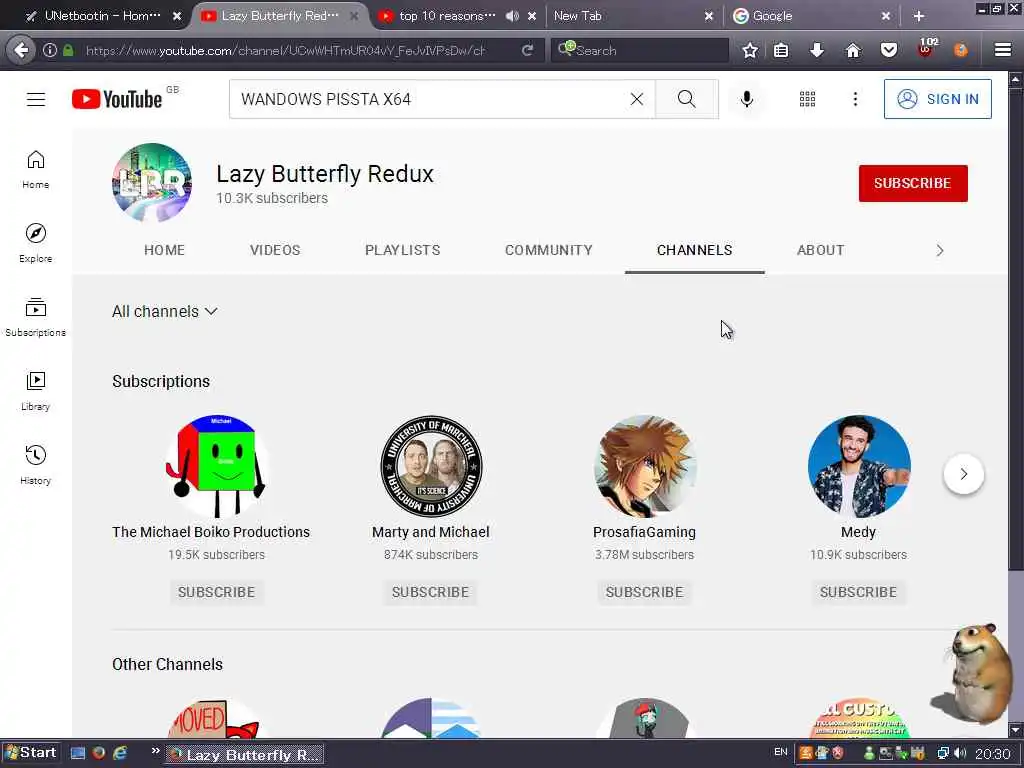The image size is (1024, 768).
Task: Subscribe to Medy
Action: 858,592
